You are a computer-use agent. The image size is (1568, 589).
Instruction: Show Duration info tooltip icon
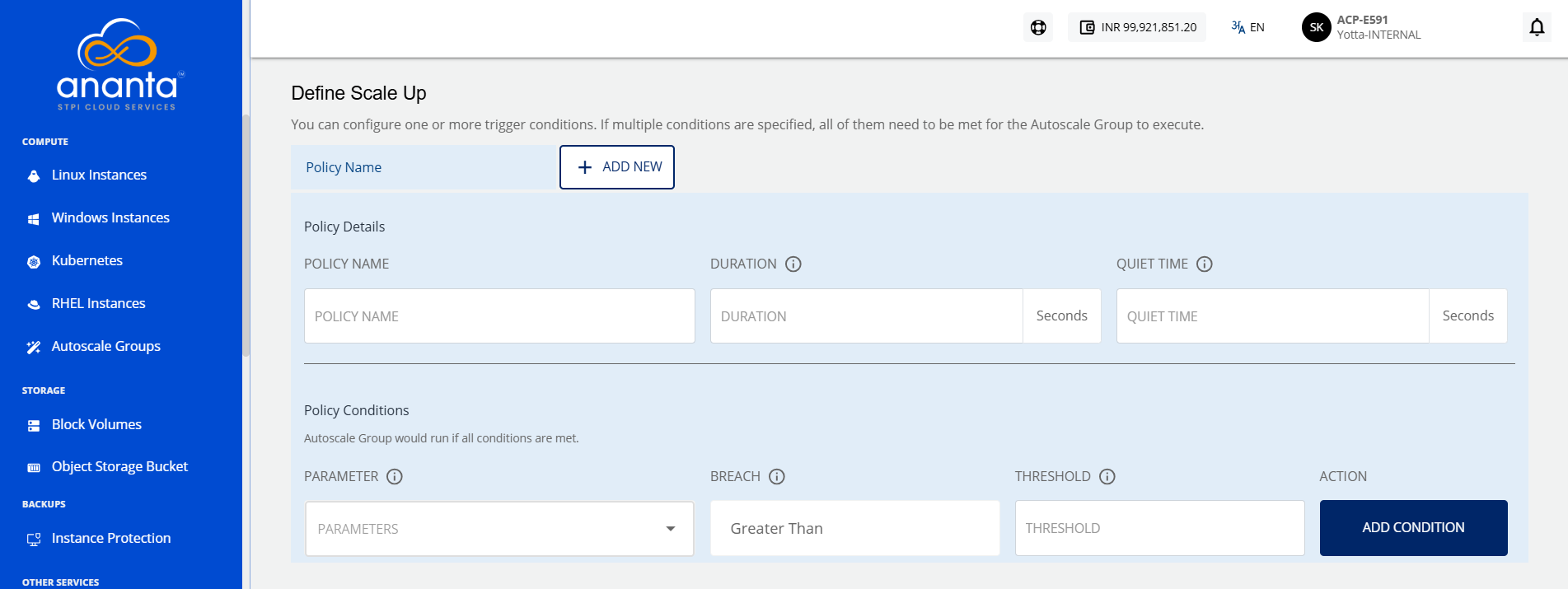(x=793, y=264)
